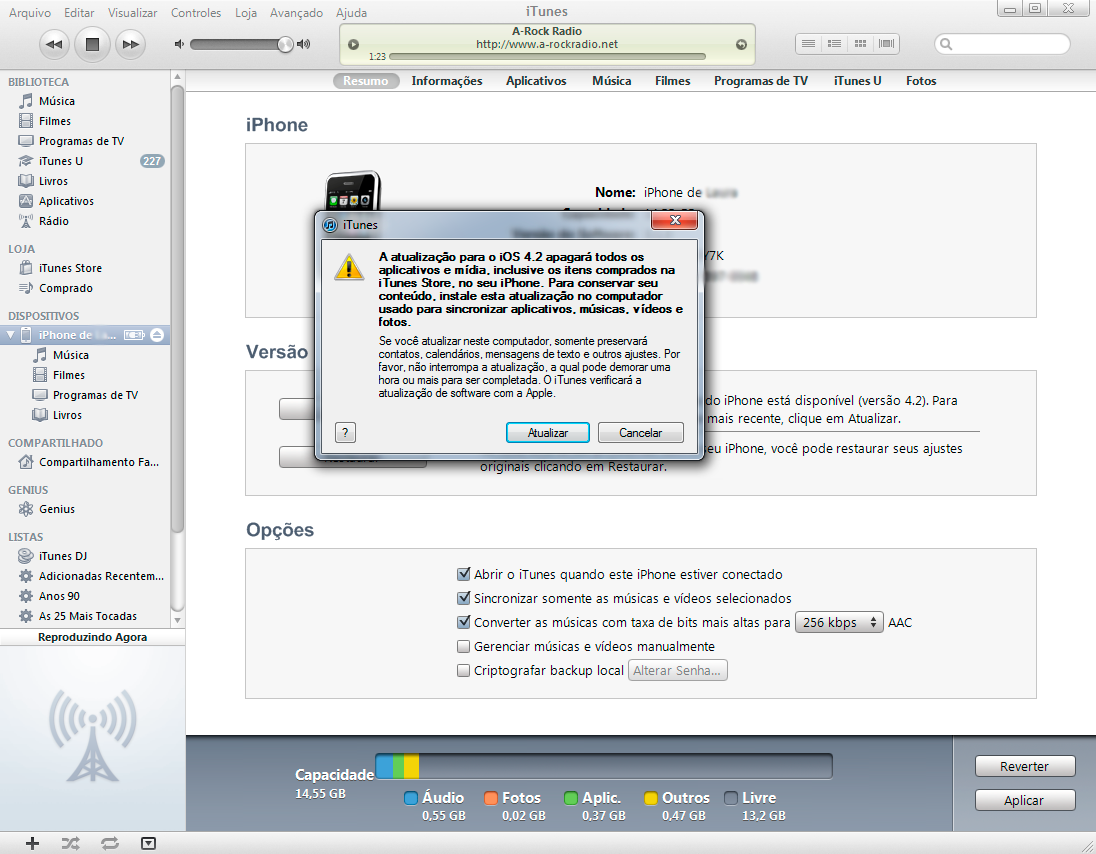
Task: Open the Avançado menu
Action: [x=296, y=13]
